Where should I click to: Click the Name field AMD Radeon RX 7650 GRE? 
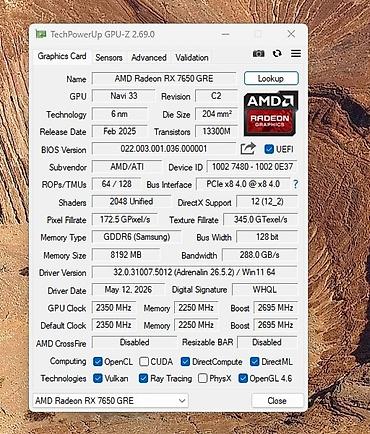(164, 79)
